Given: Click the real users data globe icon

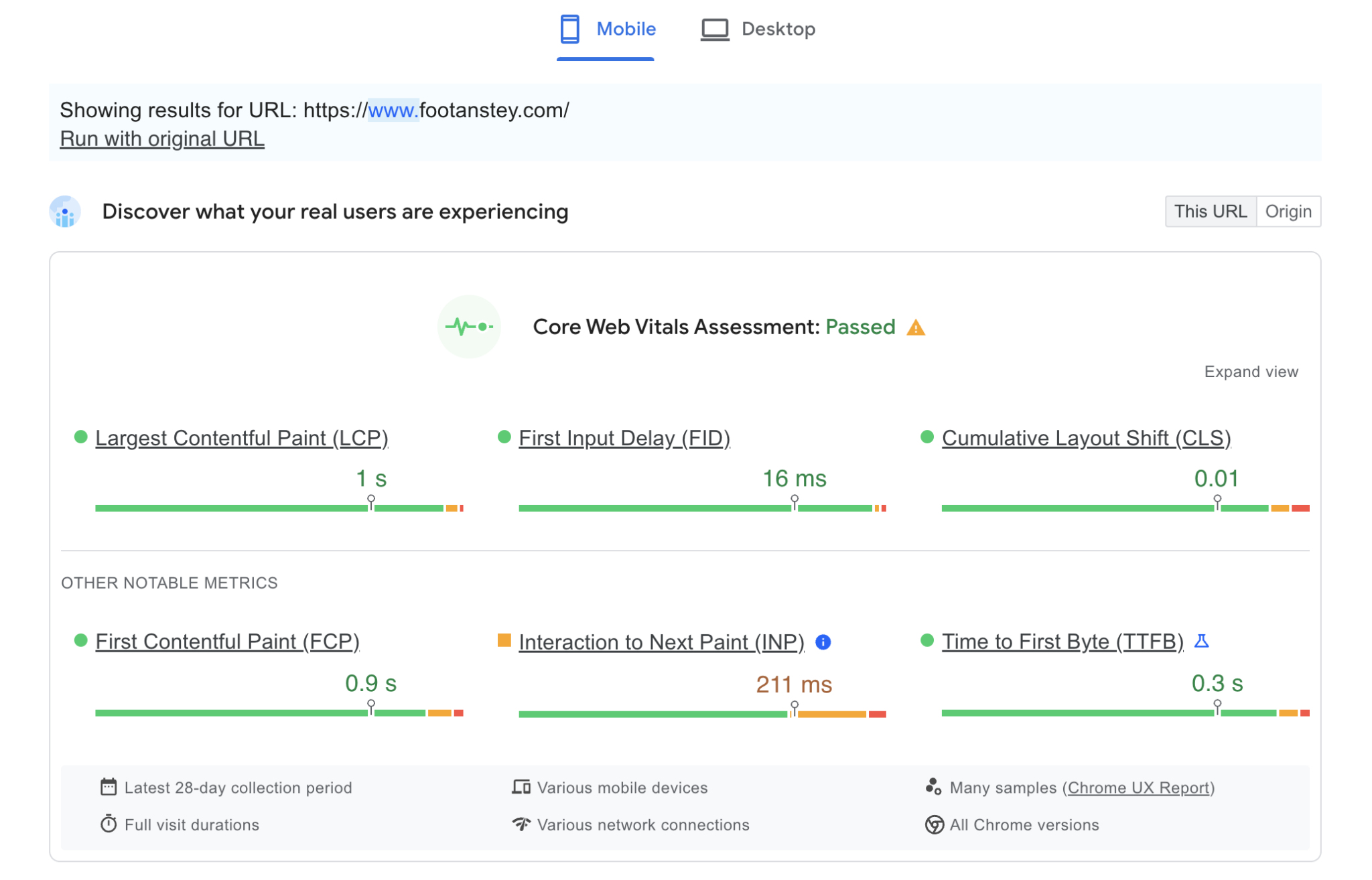Looking at the screenshot, I should tap(65, 212).
